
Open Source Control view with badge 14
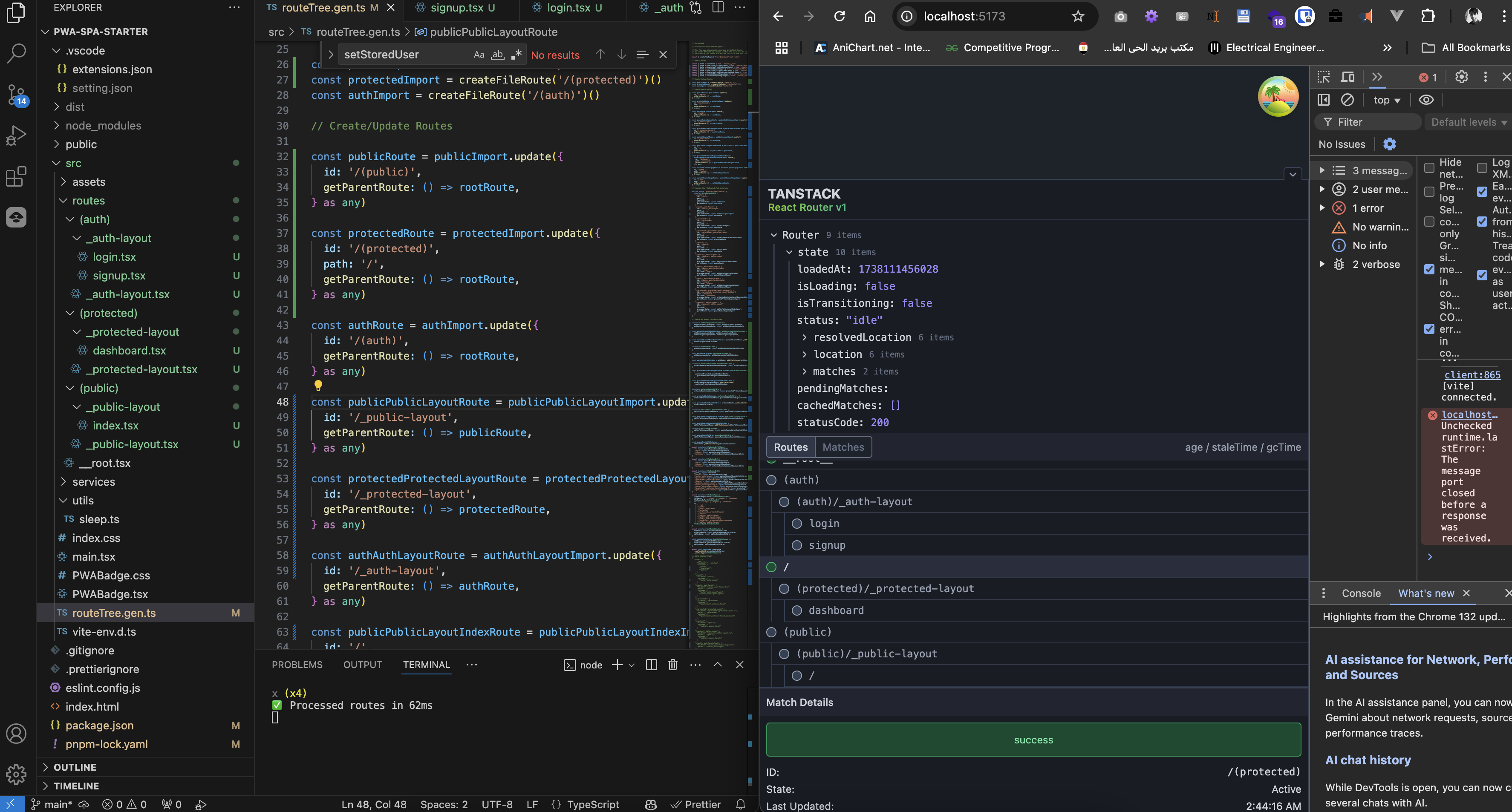16,95
